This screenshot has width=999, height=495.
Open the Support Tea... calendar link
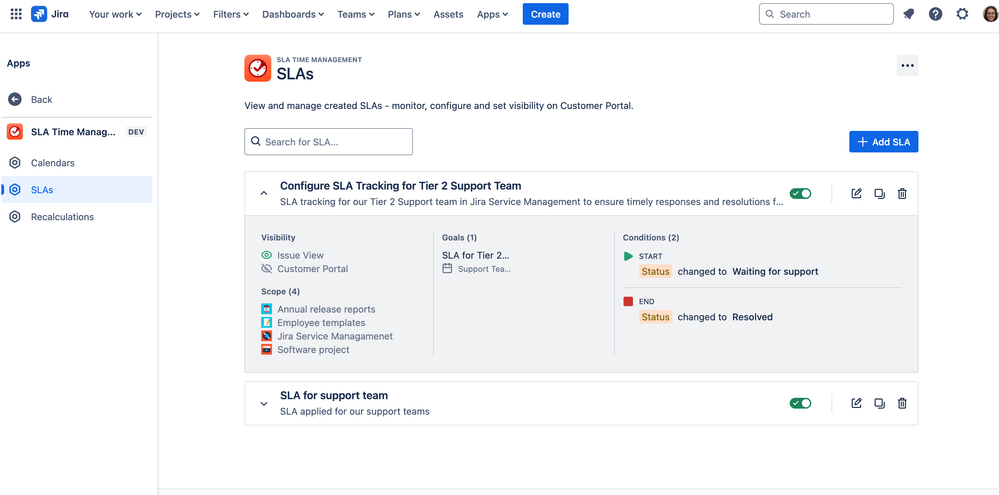(484, 269)
